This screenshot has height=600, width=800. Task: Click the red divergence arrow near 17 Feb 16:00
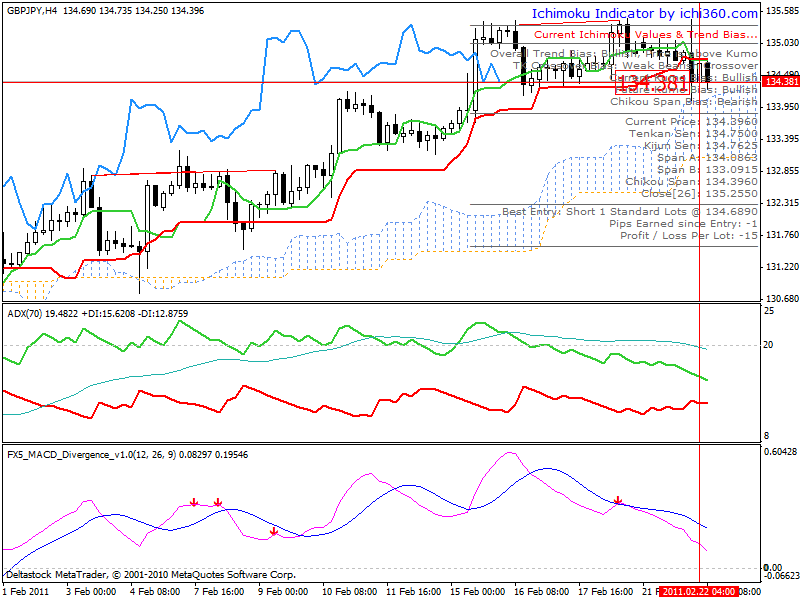tap(618, 500)
